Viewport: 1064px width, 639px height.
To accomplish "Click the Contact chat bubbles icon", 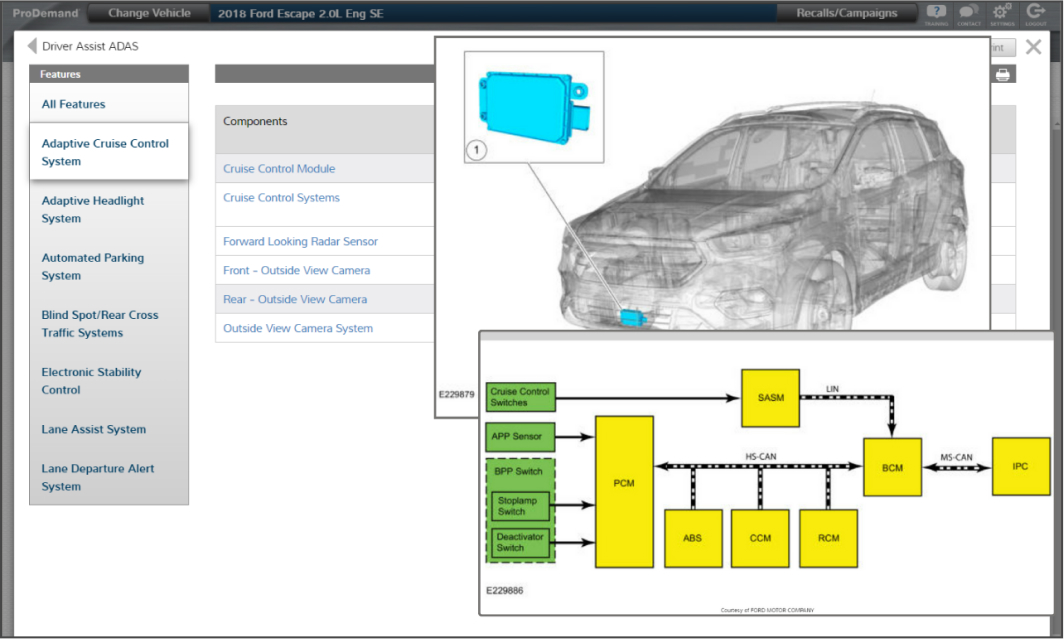I will coord(968,13).
